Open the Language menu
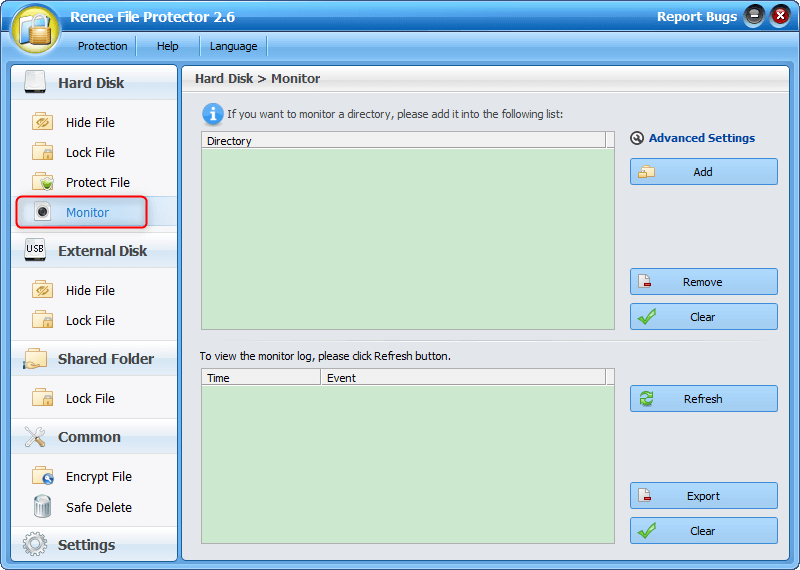 pos(233,46)
